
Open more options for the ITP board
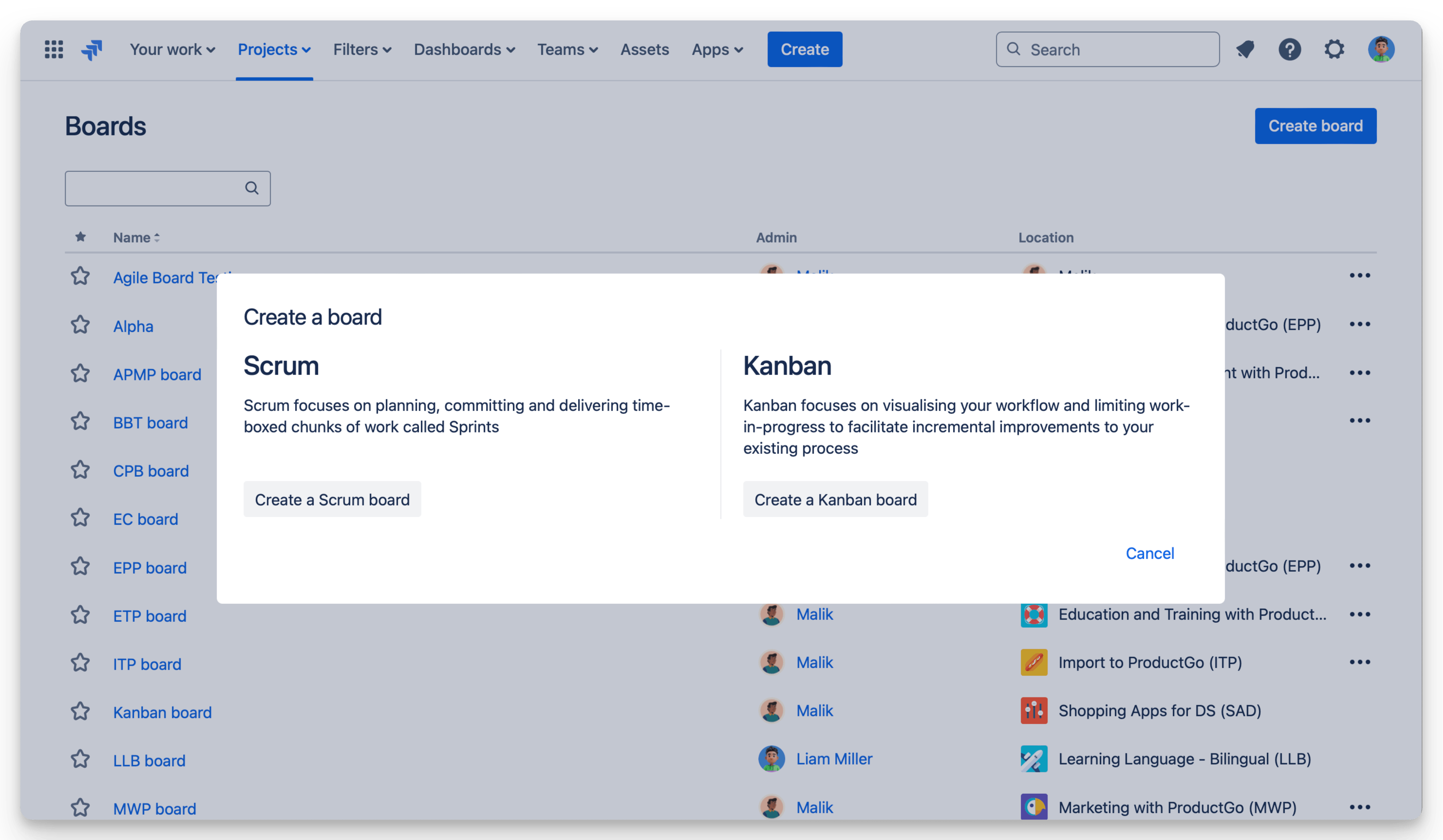(x=1361, y=662)
